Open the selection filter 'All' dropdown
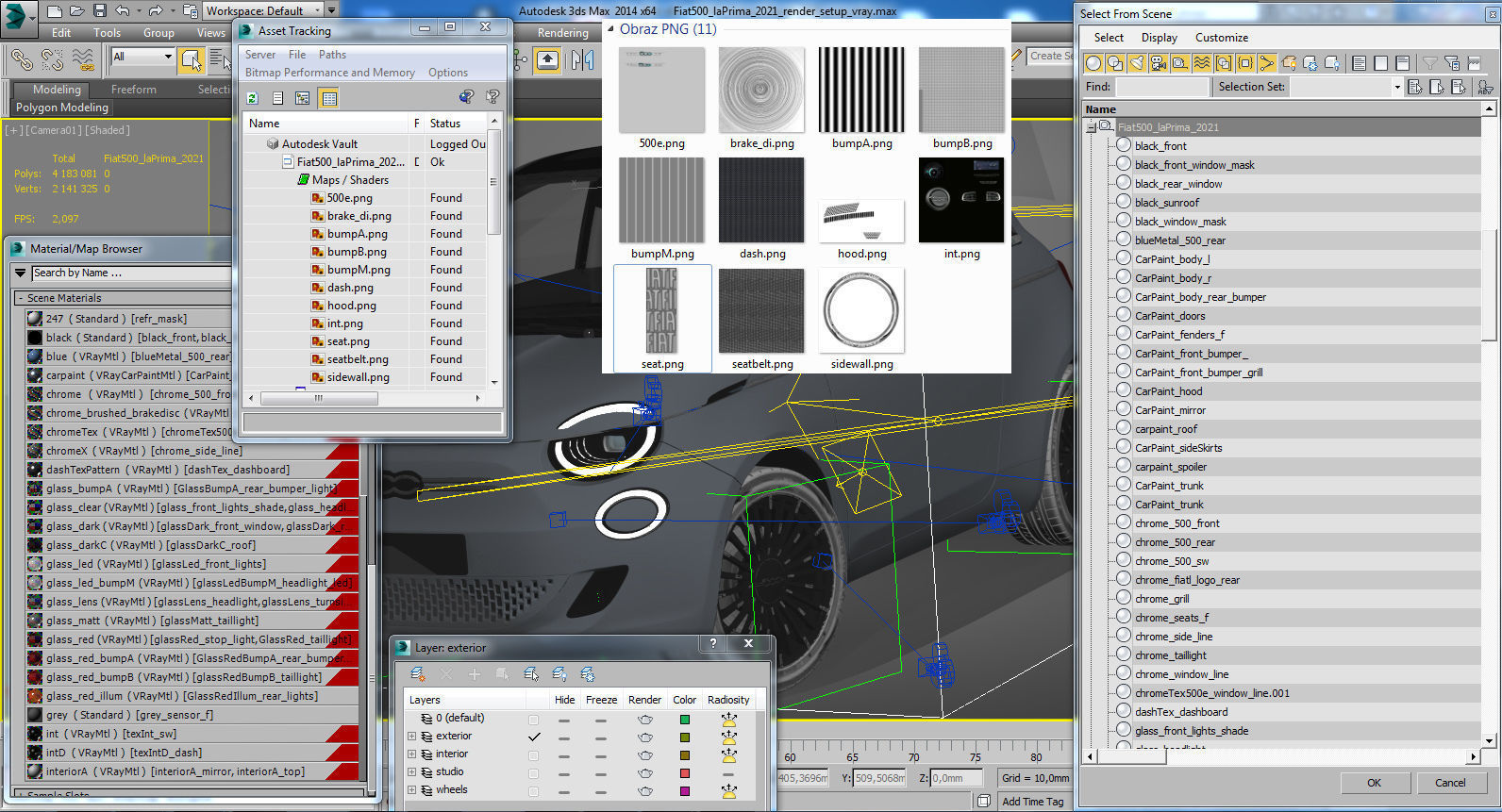Viewport: 1502px width, 812px height. click(x=142, y=57)
